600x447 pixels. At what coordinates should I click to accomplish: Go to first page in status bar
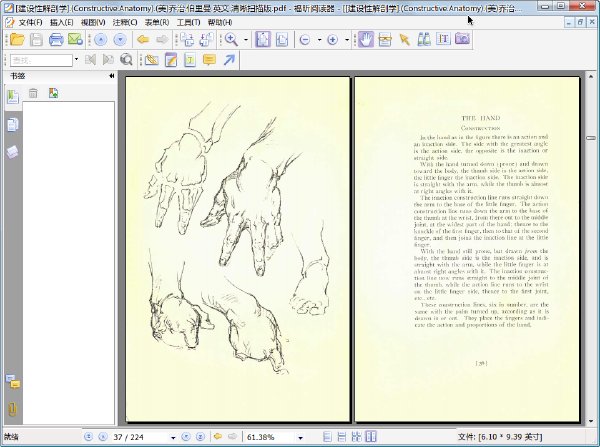click(88, 436)
